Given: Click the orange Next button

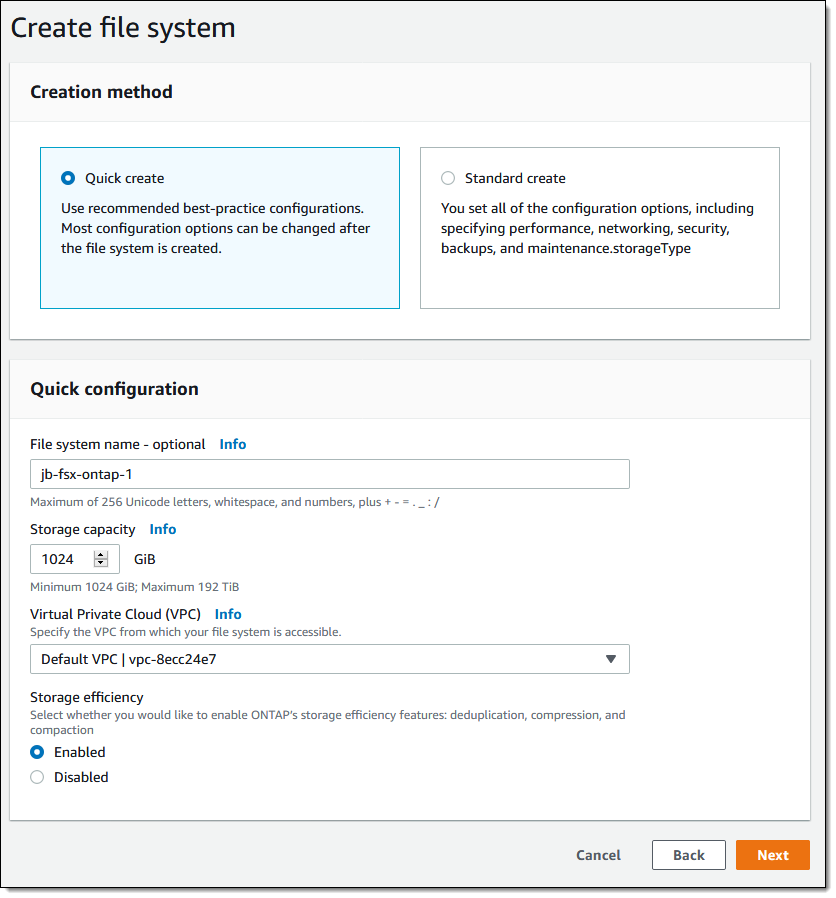Looking at the screenshot, I should [x=772, y=855].
